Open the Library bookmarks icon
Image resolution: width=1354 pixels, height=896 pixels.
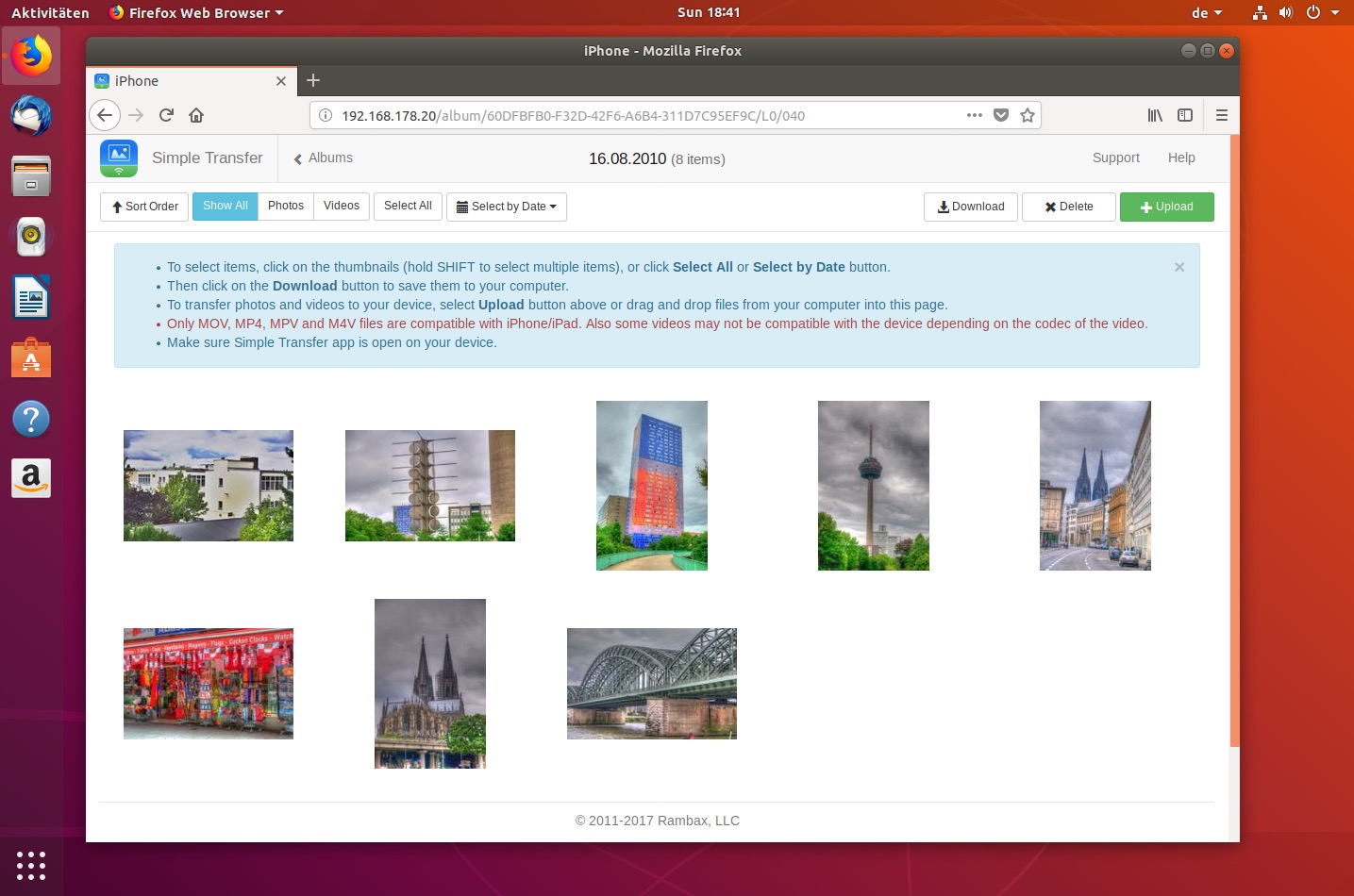[x=1155, y=115]
